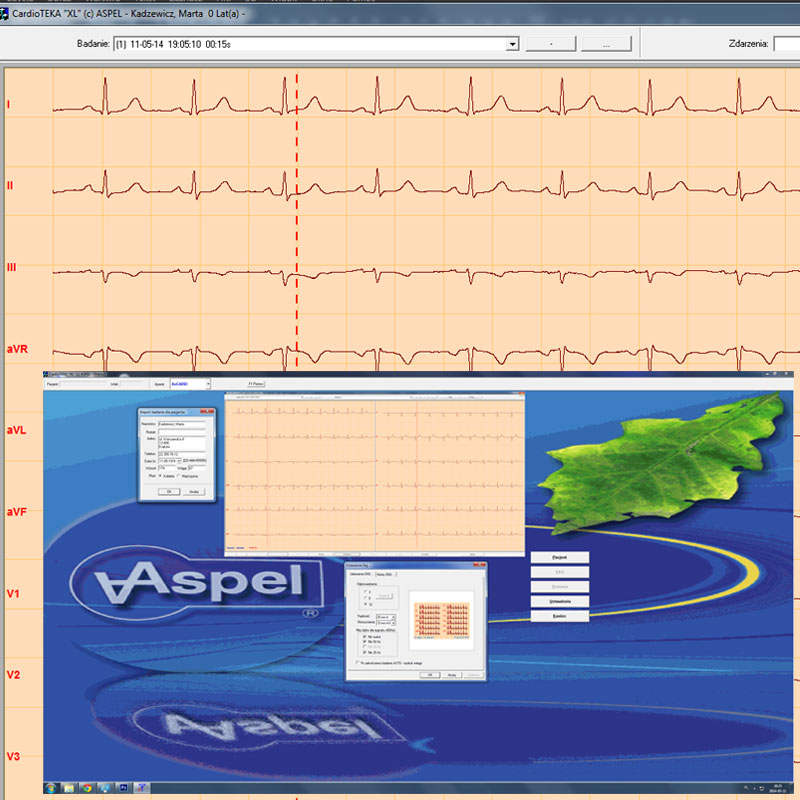Click the red dashed ECG time marker

point(296,219)
